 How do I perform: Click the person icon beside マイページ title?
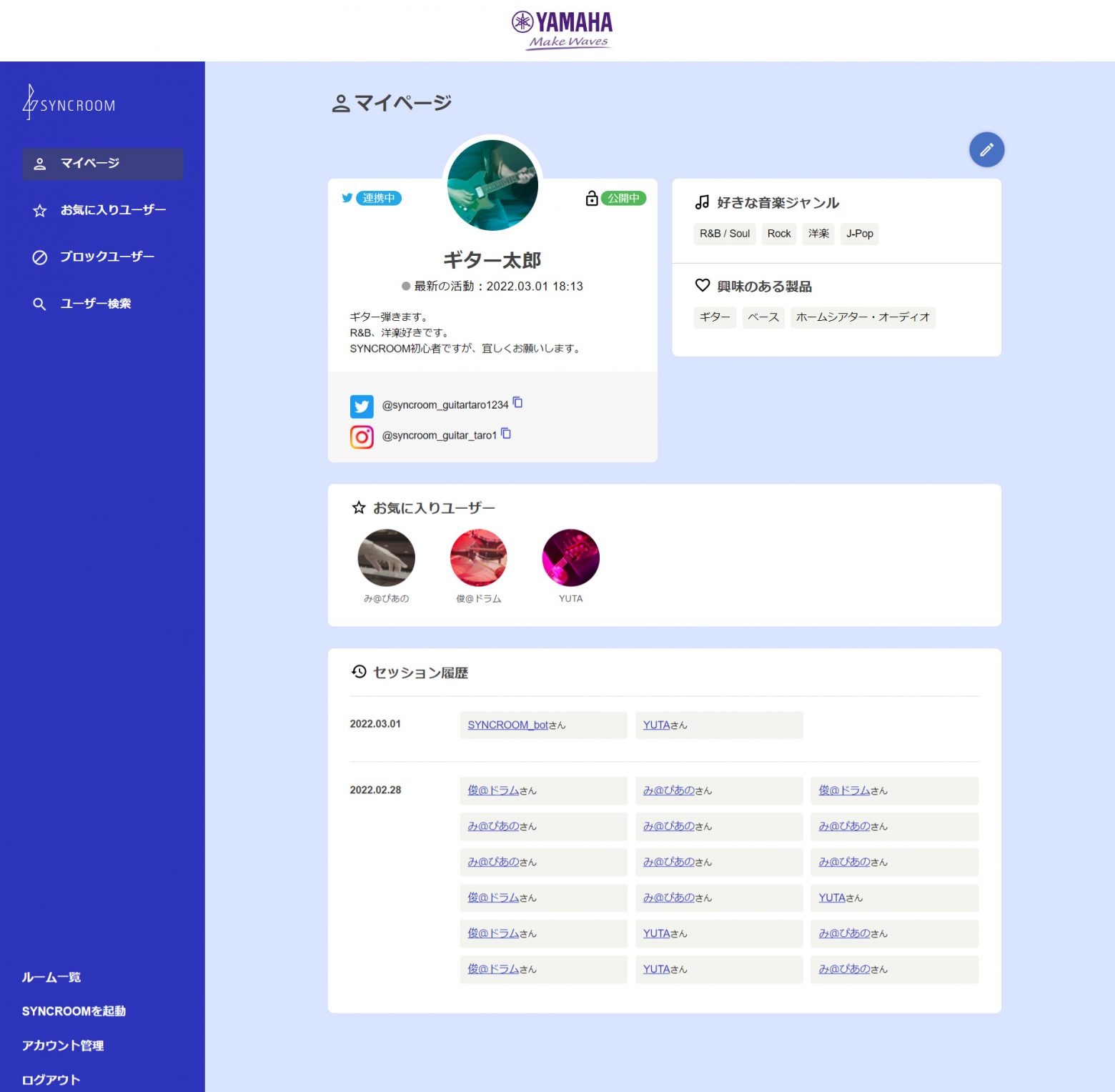341,104
